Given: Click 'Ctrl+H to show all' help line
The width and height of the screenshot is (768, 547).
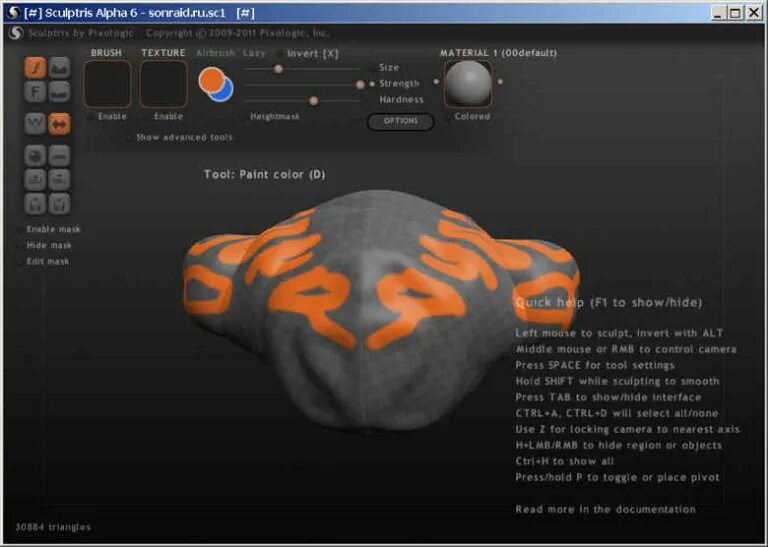Looking at the screenshot, I should click(x=564, y=461).
